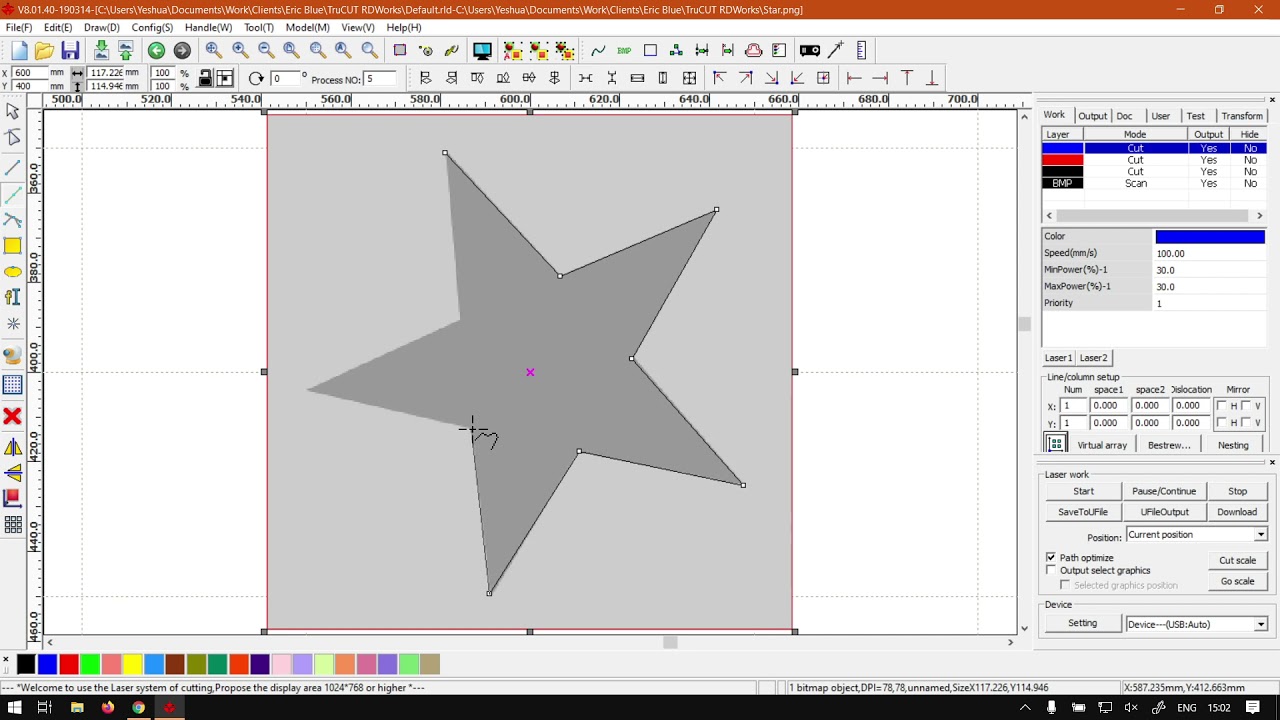This screenshot has height=720, width=1280.
Task: Open the Handle(W) menu
Action: [x=208, y=28]
